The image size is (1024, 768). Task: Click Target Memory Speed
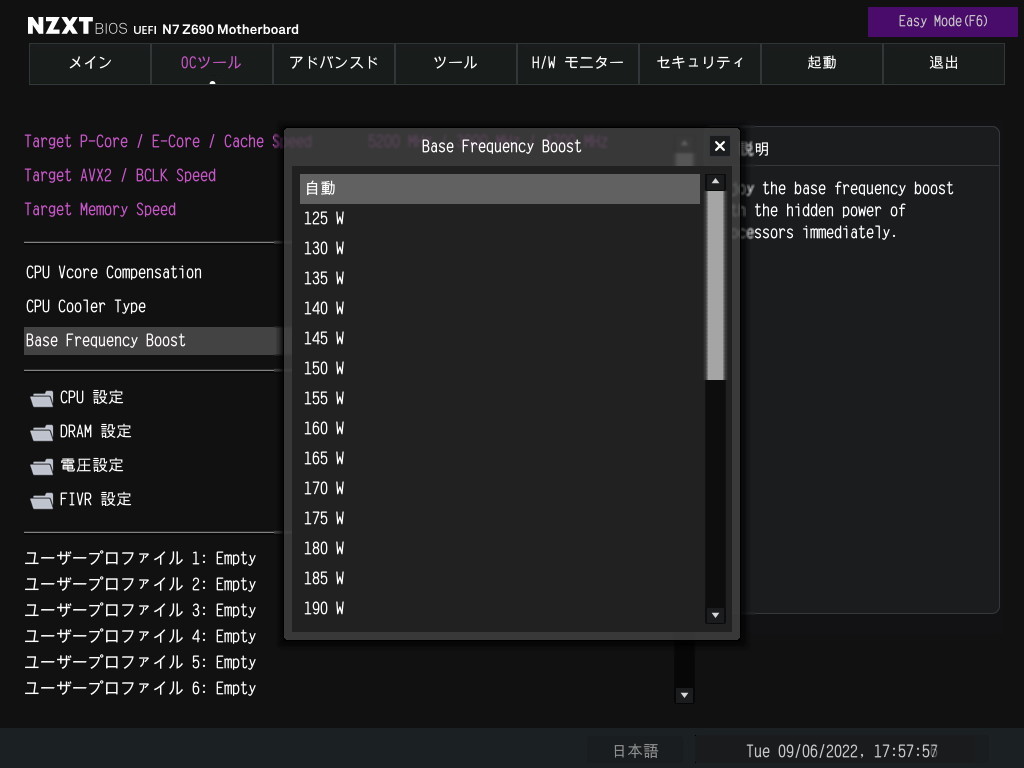[100, 210]
